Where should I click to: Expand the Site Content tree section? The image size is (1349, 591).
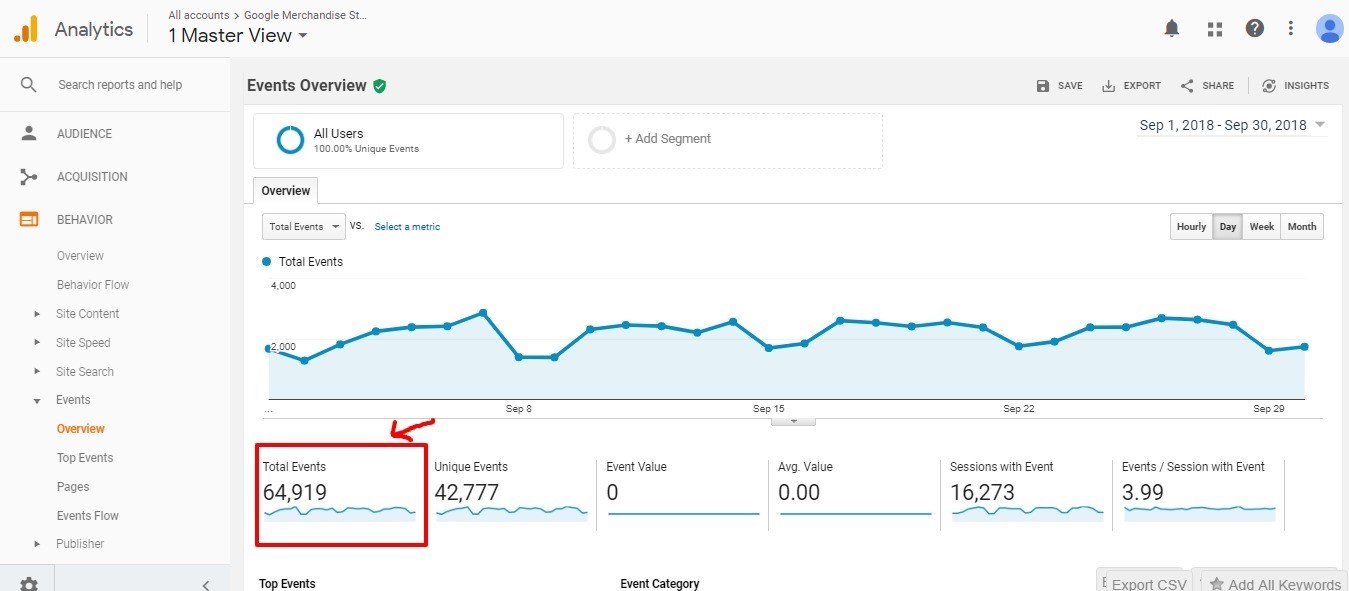point(37,314)
